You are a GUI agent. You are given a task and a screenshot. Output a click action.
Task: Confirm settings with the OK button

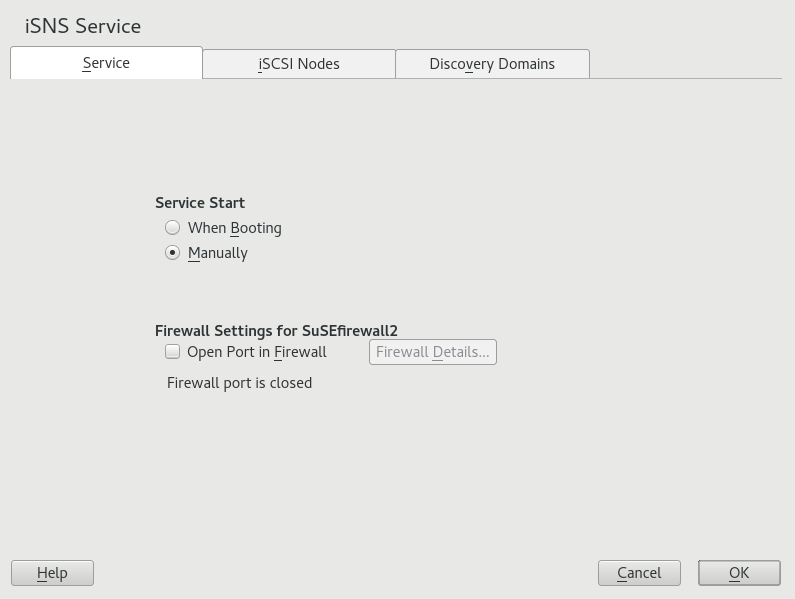[x=739, y=573]
